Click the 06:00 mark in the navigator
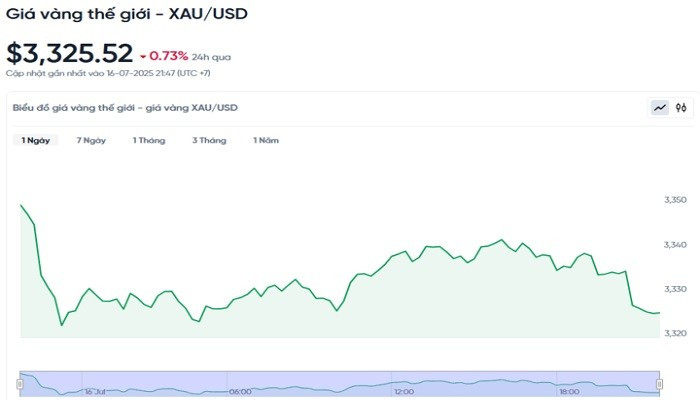 tap(240, 391)
